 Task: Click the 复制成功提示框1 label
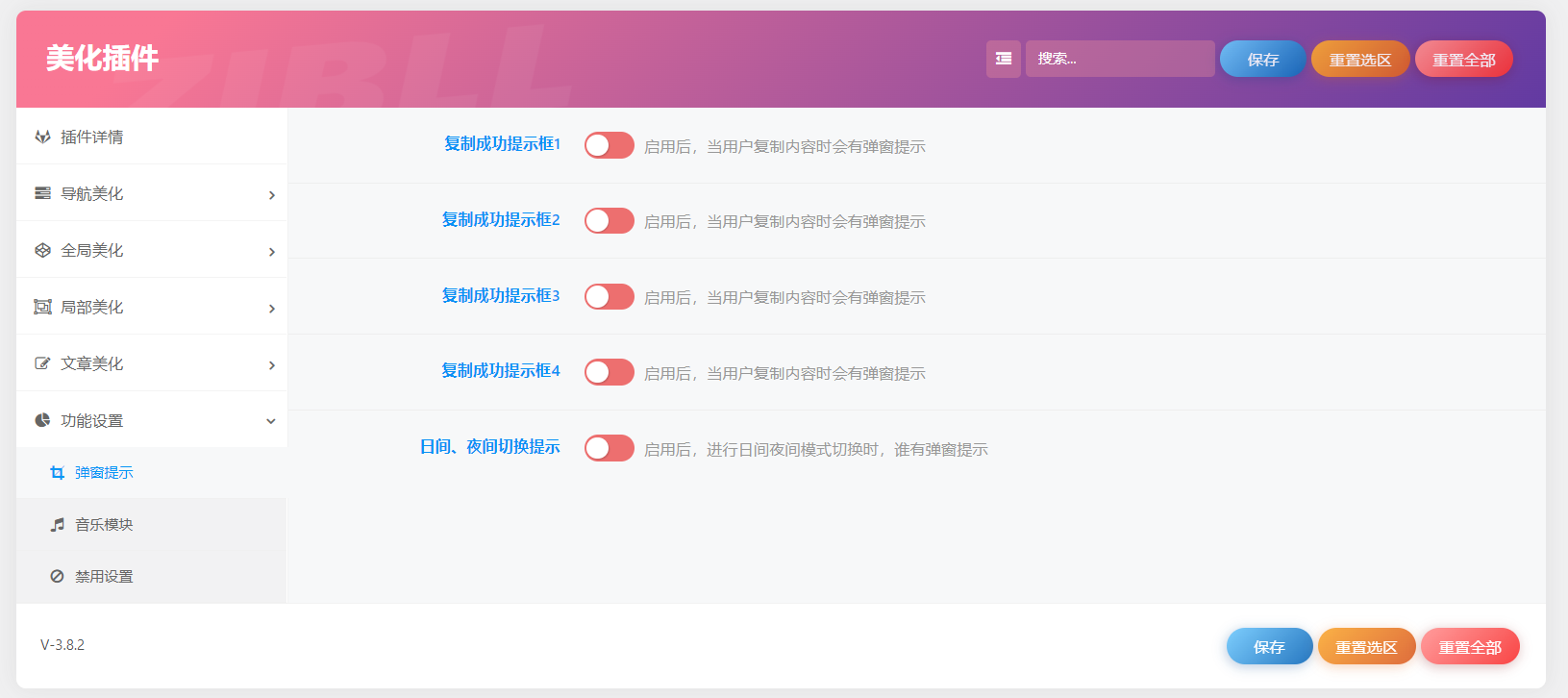click(502, 143)
